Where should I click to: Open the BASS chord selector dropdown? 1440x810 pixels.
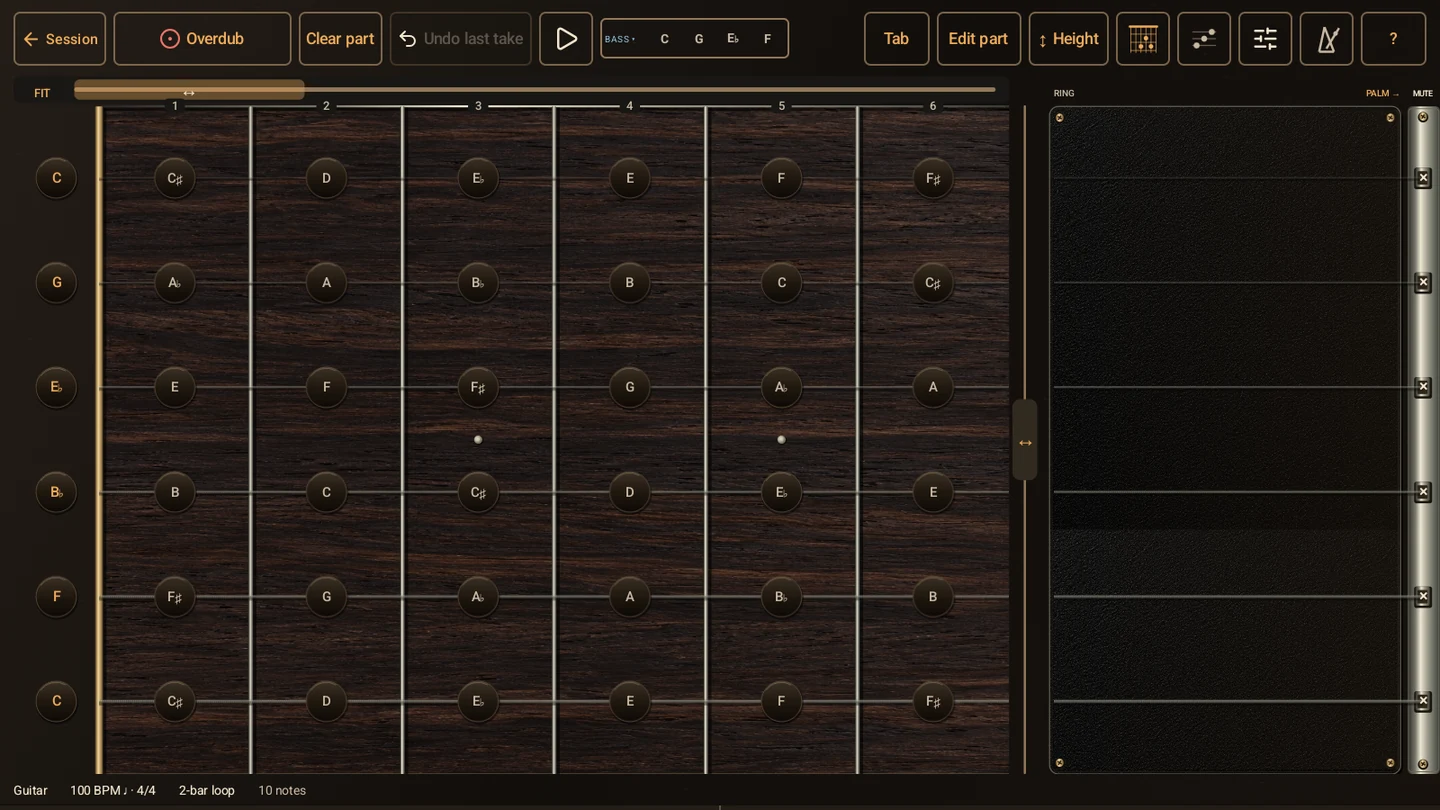coord(620,39)
